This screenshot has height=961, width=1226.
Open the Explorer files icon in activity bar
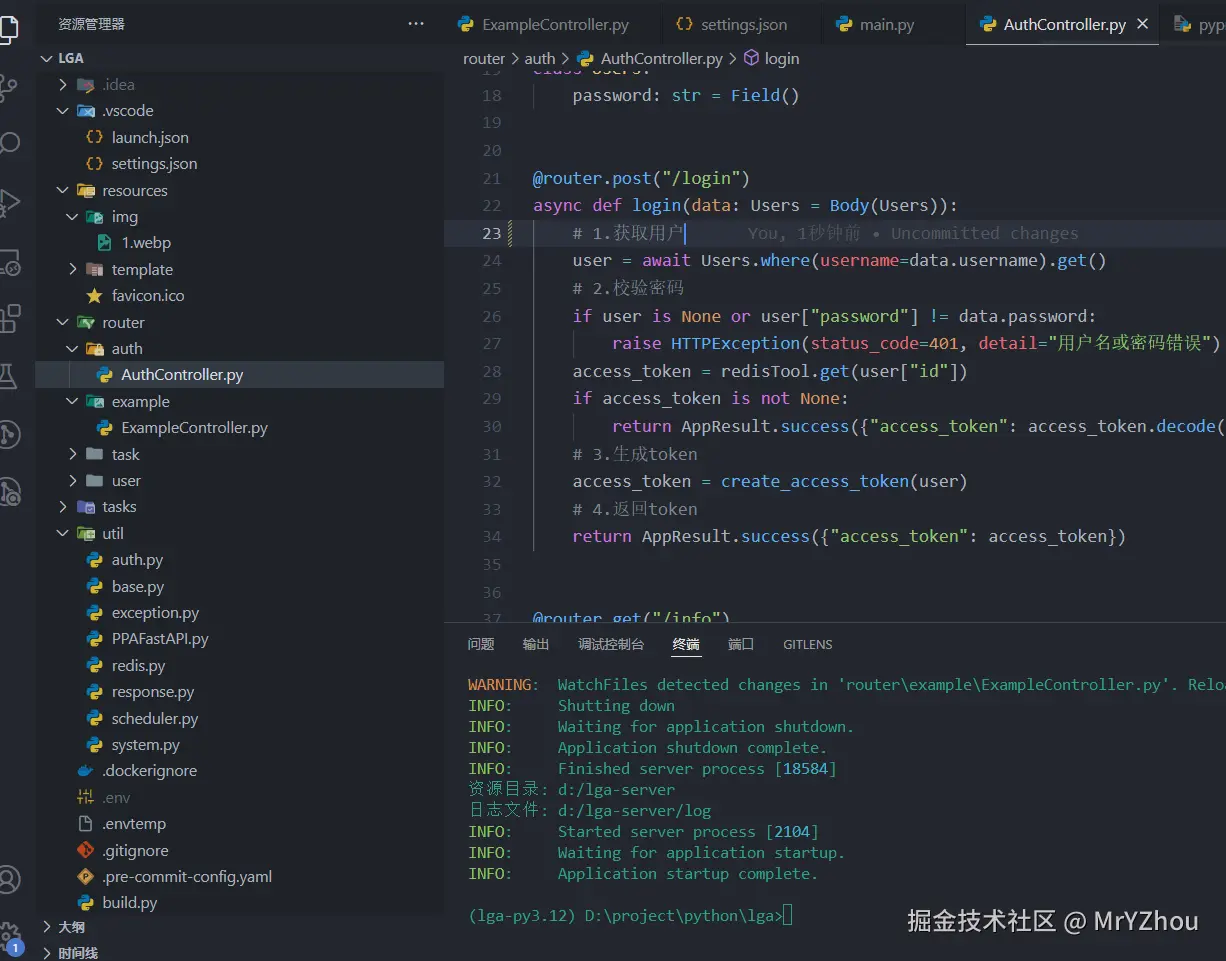click(8, 29)
